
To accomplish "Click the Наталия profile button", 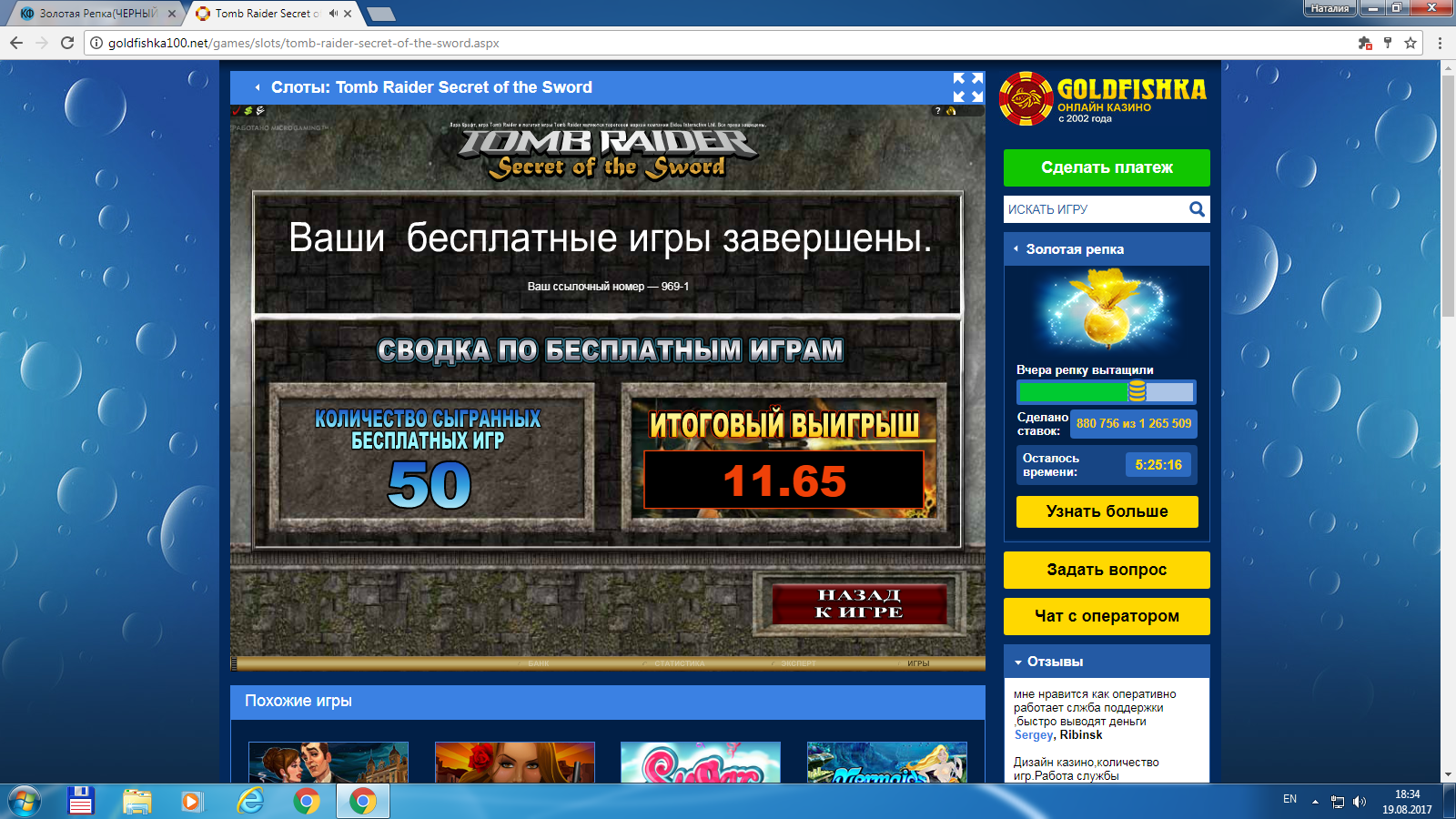I will pyautogui.click(x=1330, y=8).
